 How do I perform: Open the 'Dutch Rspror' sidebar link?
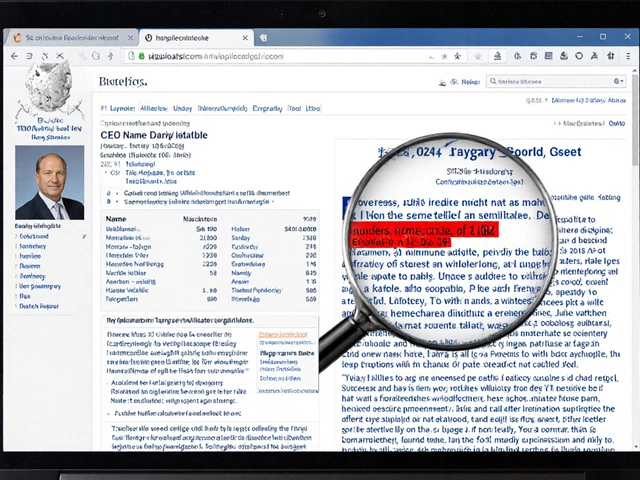(39, 306)
